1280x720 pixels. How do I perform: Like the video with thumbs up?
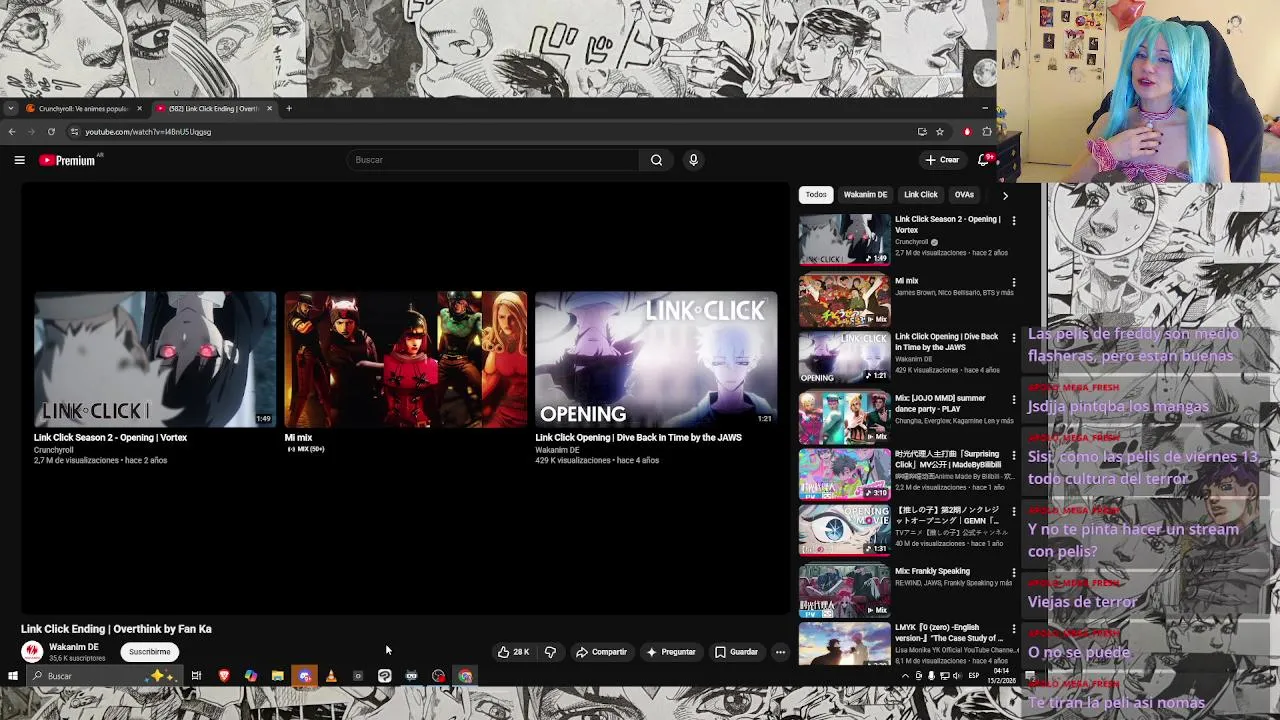coord(513,652)
